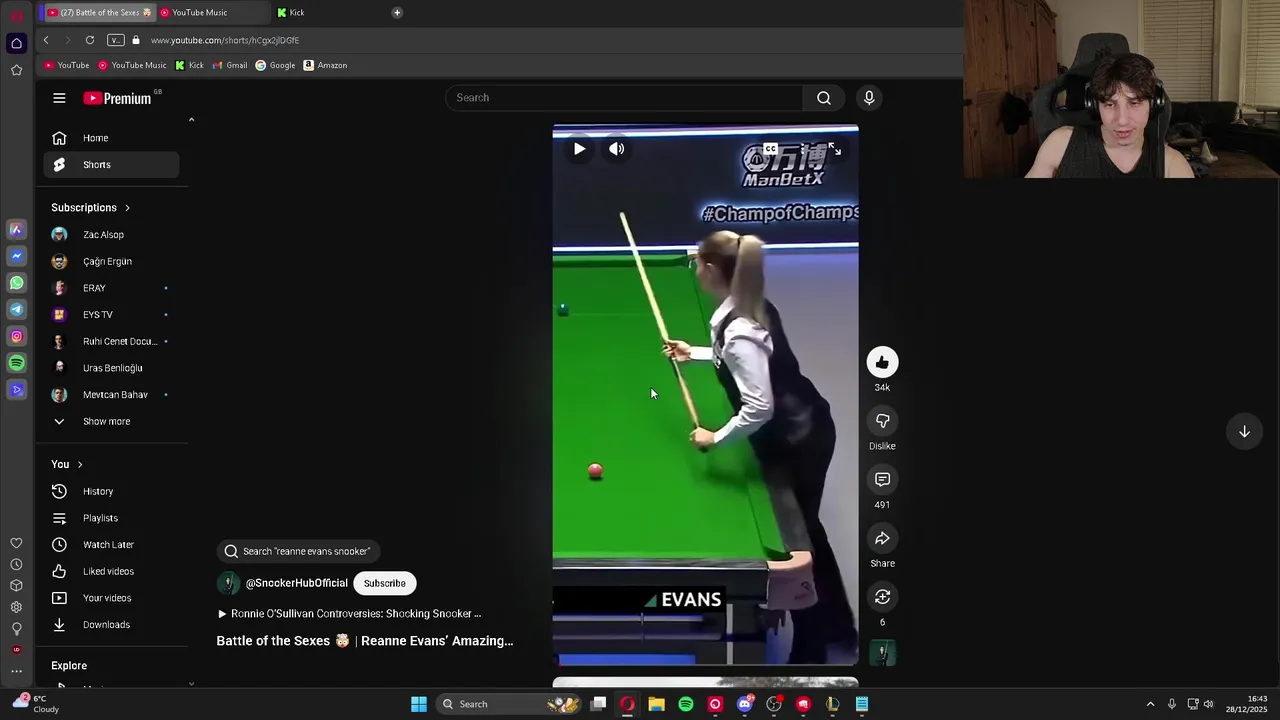The image size is (1280, 720).
Task: Open Ruhi Cenet Docu... channel
Action: tap(111, 341)
